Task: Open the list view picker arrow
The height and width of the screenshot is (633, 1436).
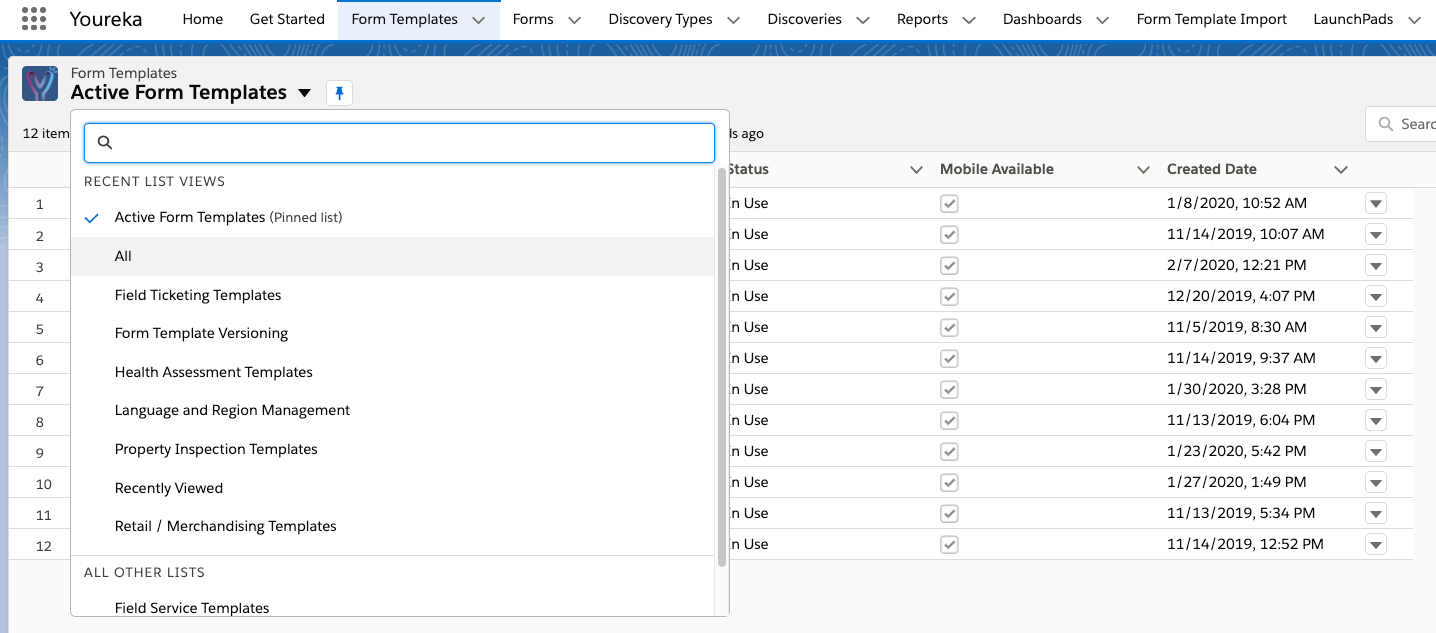Action: [305, 93]
